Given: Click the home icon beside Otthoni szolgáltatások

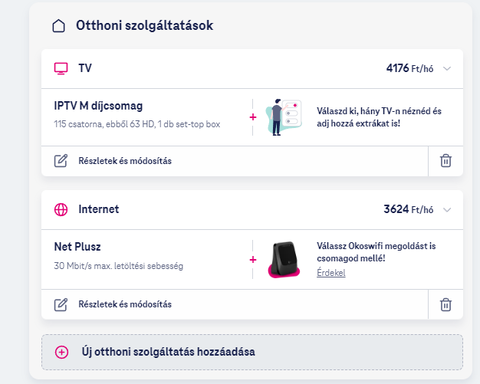Looking at the screenshot, I should pos(59,26).
